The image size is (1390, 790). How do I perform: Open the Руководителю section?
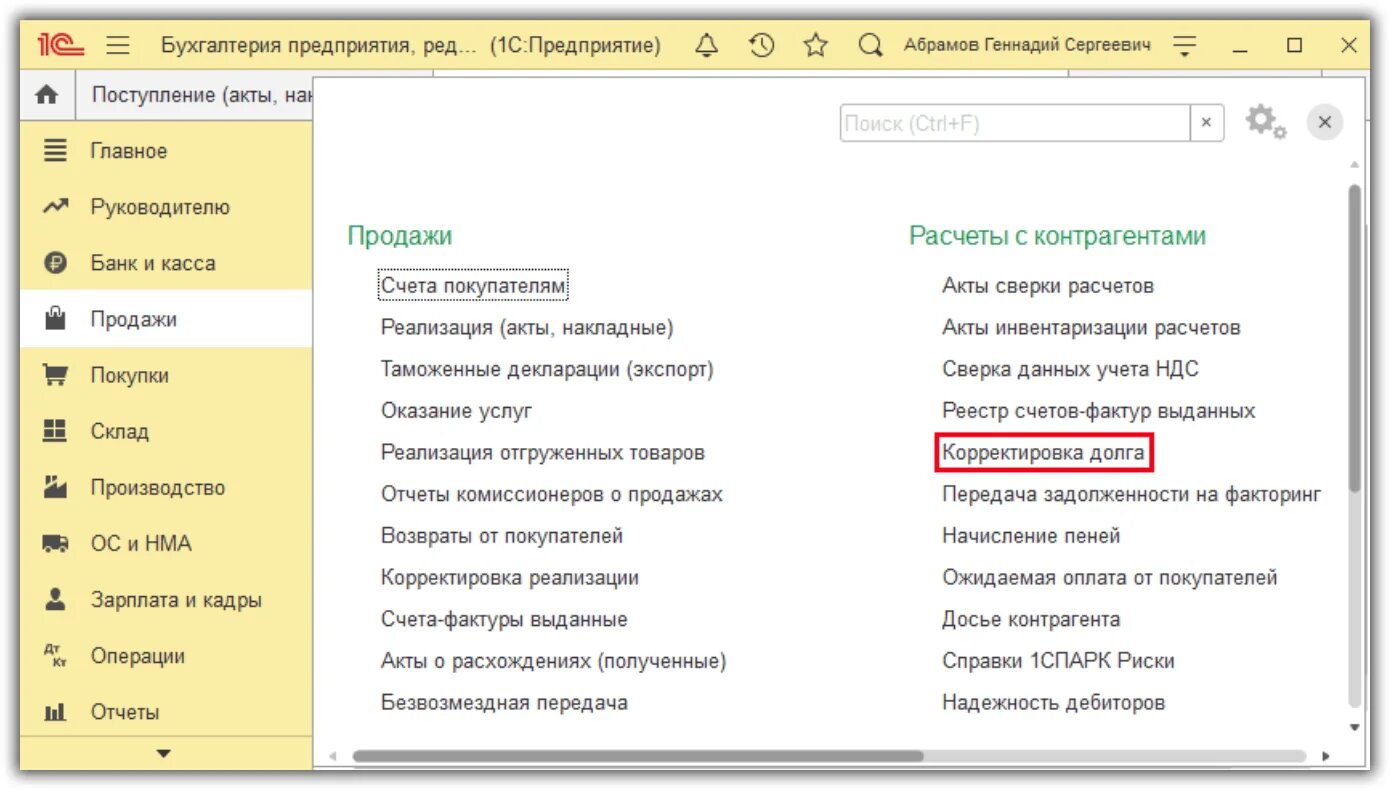166,207
